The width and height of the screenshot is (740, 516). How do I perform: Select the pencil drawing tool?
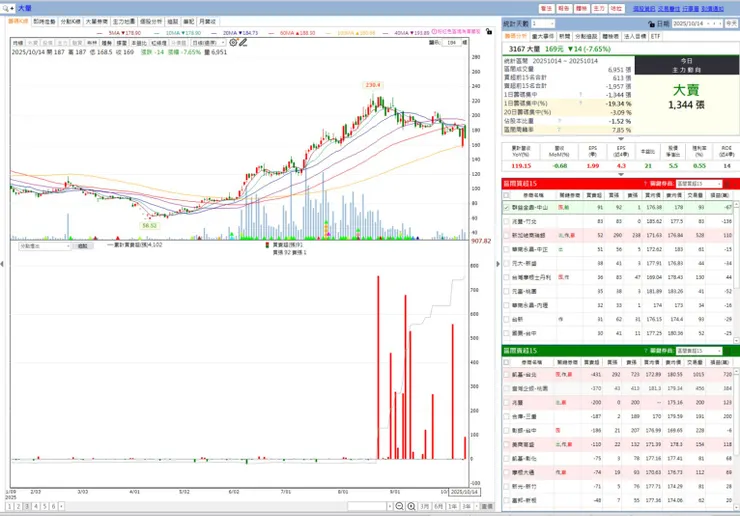tap(243, 42)
